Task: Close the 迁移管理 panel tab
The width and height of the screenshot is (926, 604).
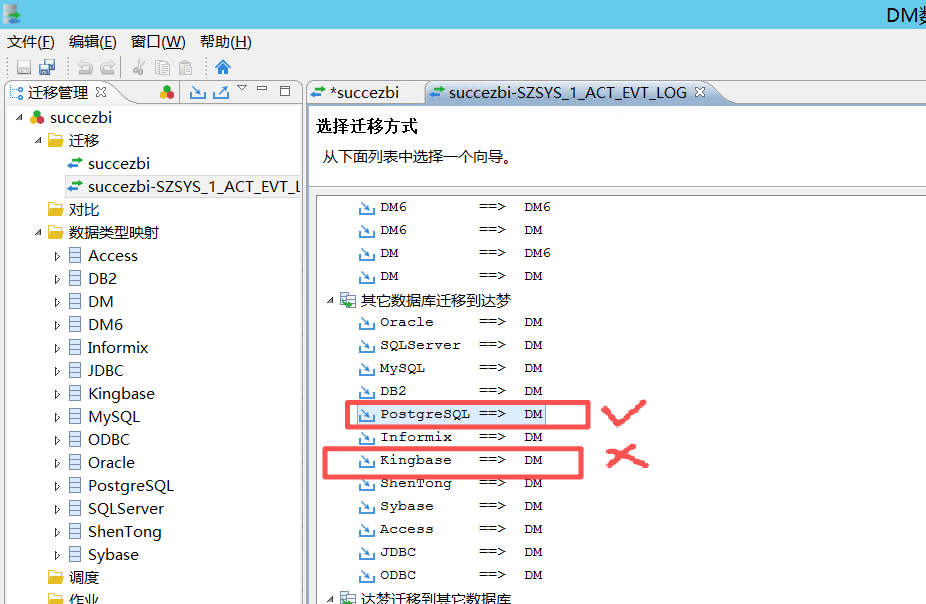Action: 101,92
